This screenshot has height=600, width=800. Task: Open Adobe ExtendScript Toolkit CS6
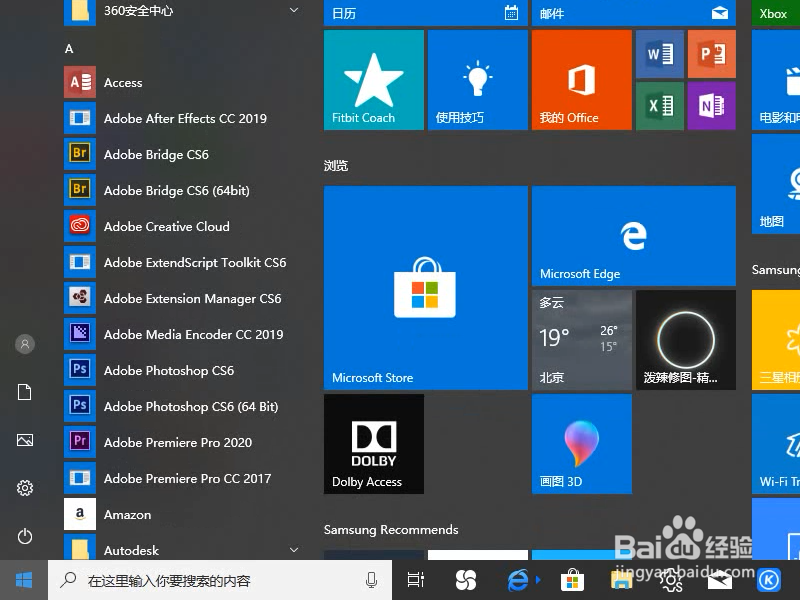(184, 262)
